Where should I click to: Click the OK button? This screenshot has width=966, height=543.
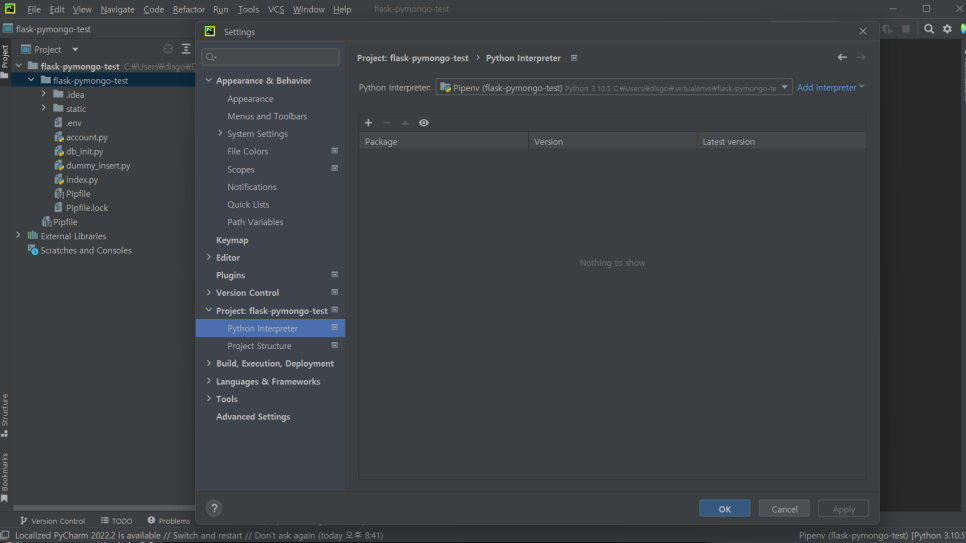724,508
